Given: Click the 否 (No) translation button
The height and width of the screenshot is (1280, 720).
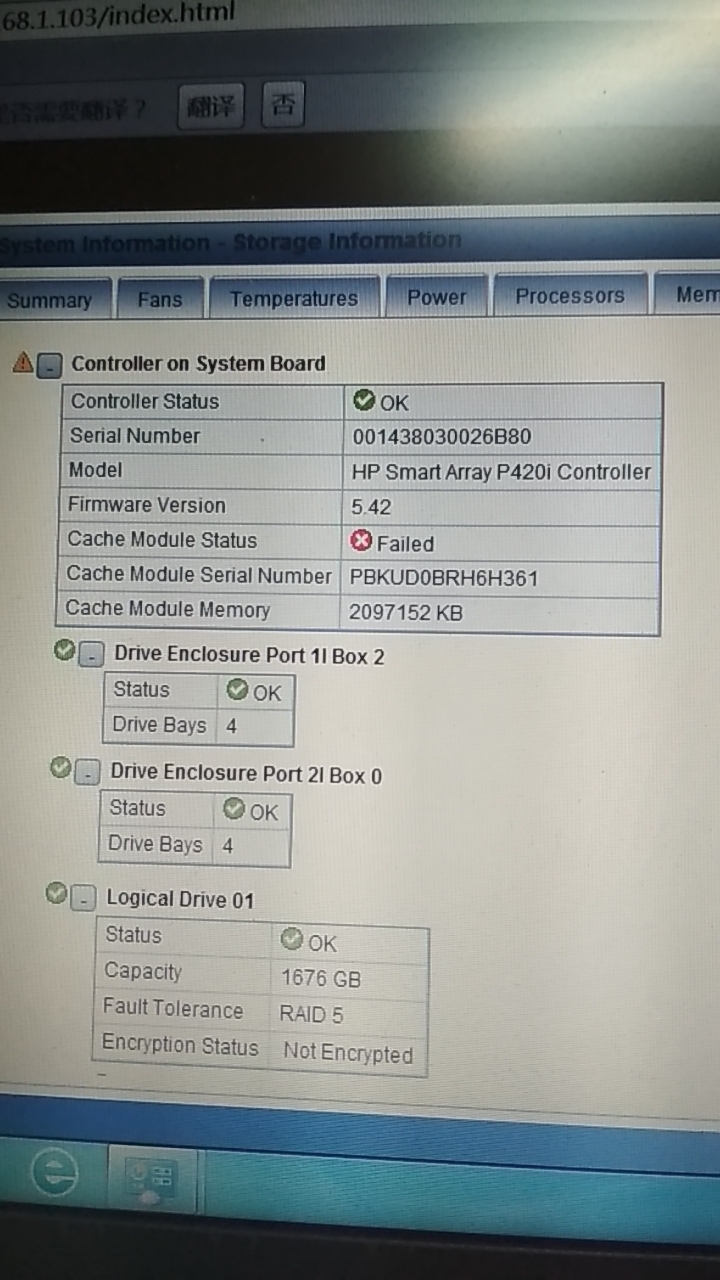Looking at the screenshot, I should tap(283, 104).
